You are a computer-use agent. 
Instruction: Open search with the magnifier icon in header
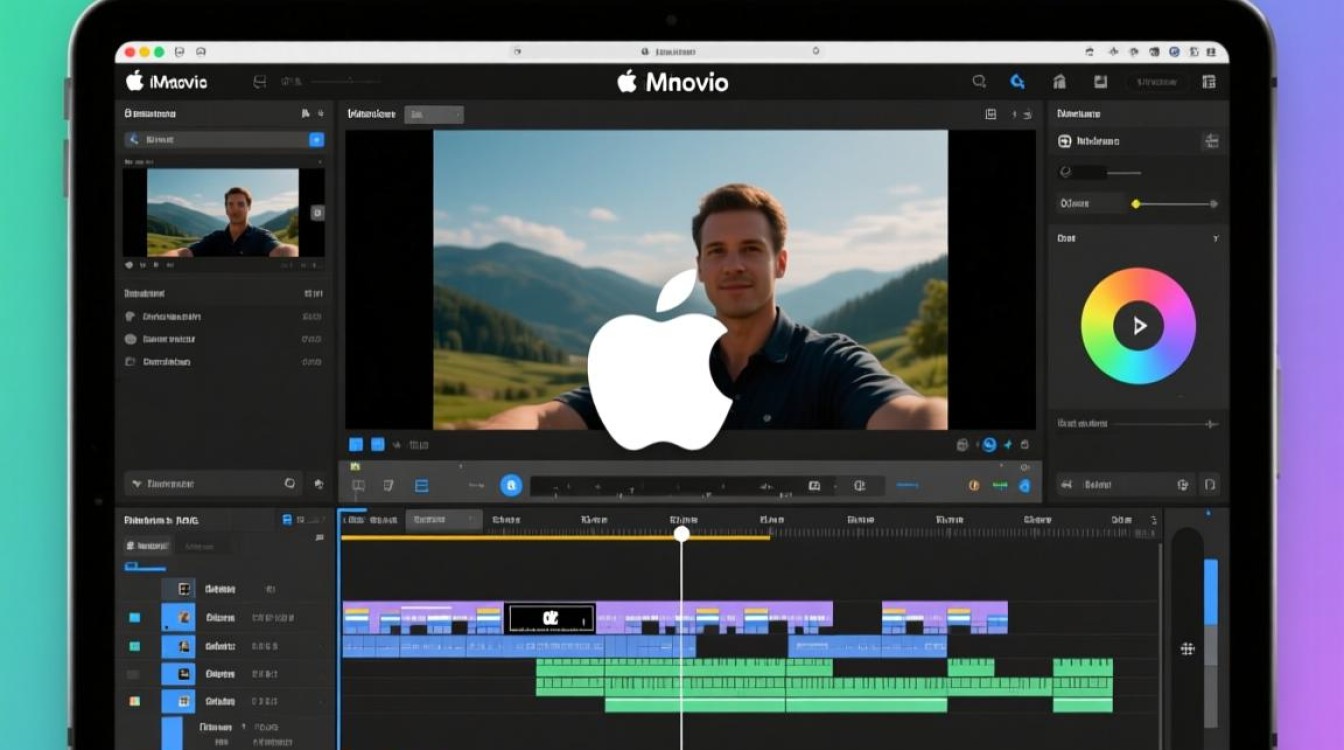[x=980, y=82]
